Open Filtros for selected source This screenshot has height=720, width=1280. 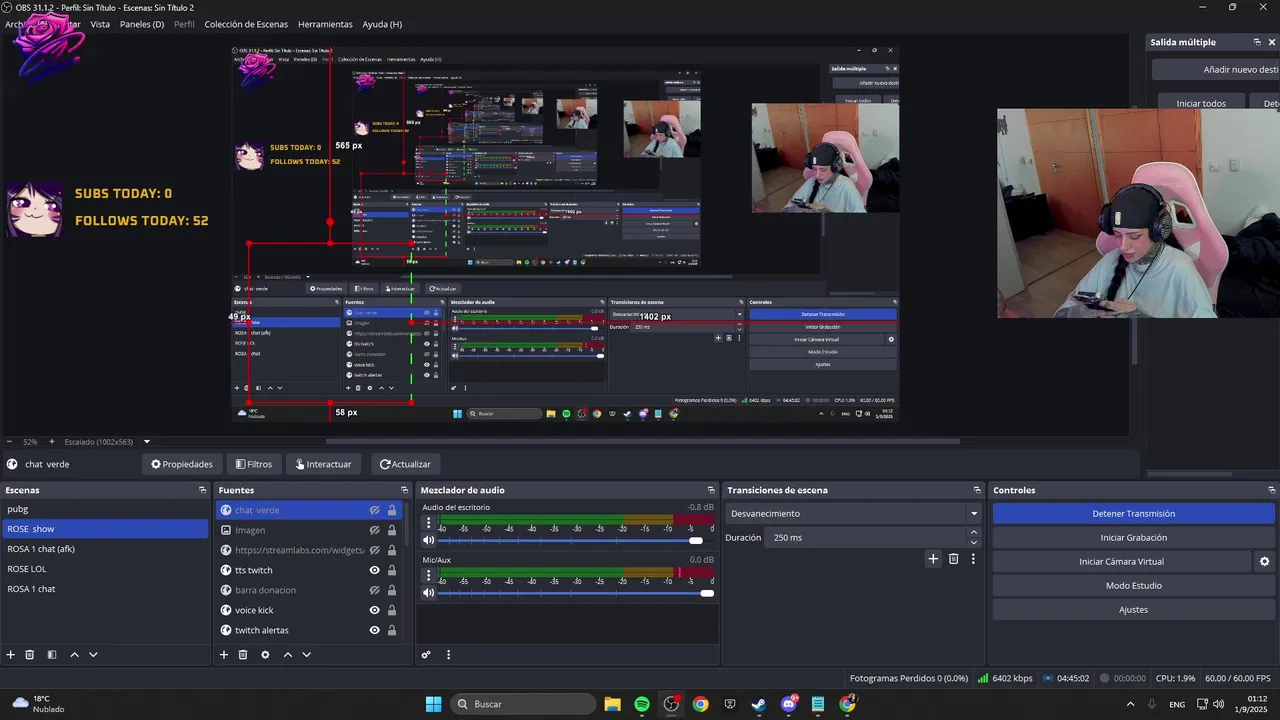[x=254, y=464]
